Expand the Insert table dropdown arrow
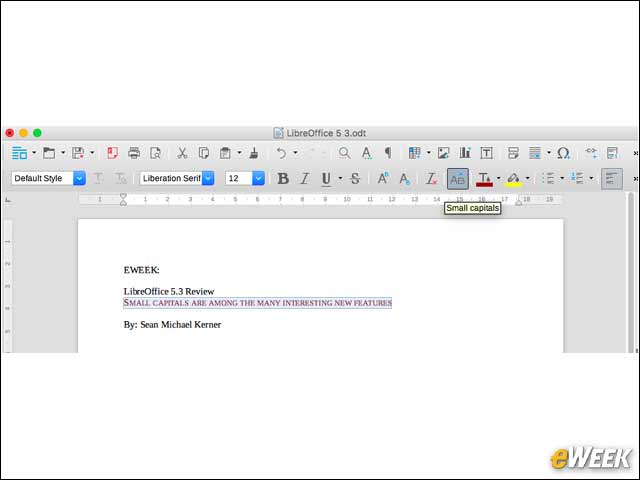Viewport: 640px width, 480px height. pyautogui.click(x=429, y=153)
